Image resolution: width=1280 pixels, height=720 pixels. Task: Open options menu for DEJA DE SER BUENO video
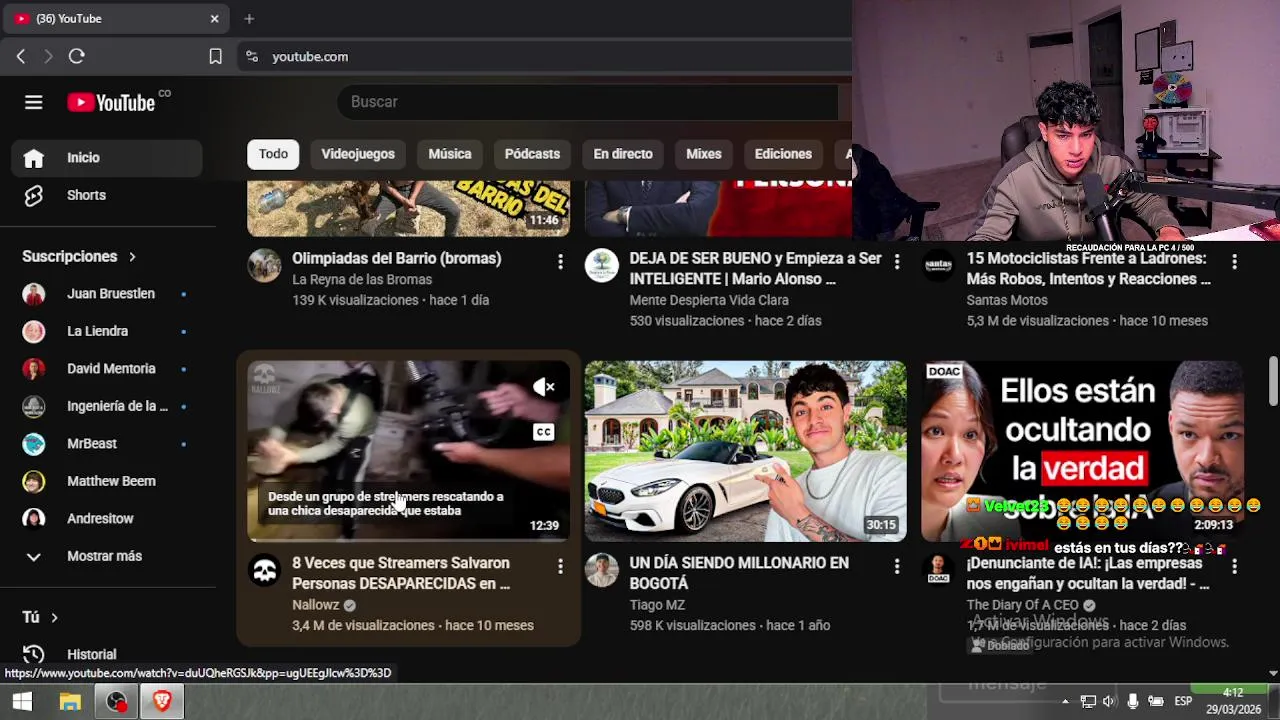tap(897, 262)
